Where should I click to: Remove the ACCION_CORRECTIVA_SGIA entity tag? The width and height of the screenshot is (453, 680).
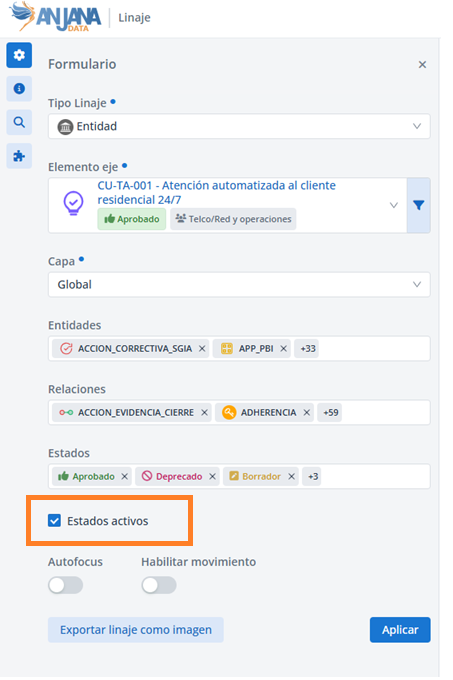(x=202, y=349)
